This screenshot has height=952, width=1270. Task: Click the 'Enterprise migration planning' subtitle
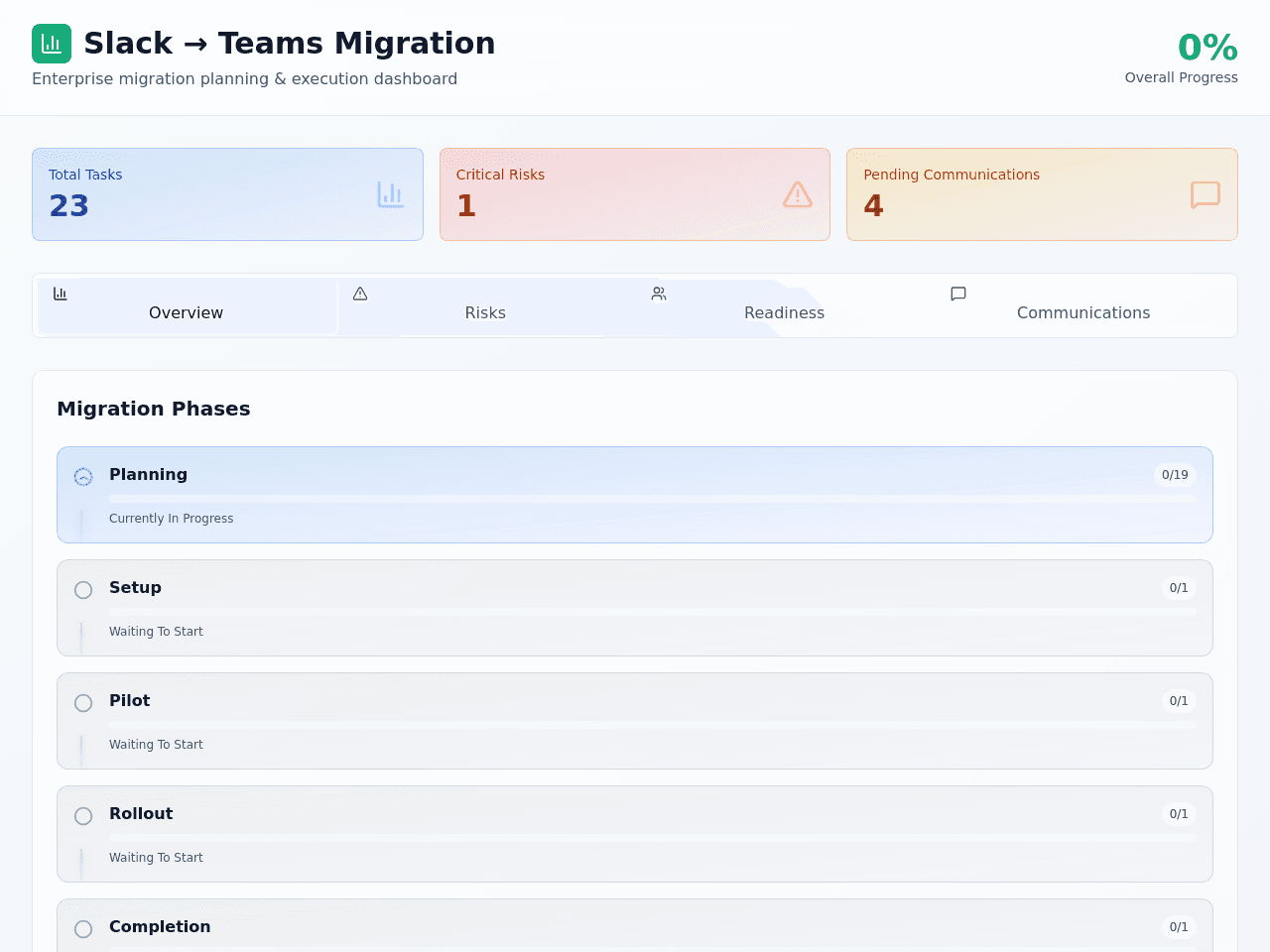[x=245, y=79]
